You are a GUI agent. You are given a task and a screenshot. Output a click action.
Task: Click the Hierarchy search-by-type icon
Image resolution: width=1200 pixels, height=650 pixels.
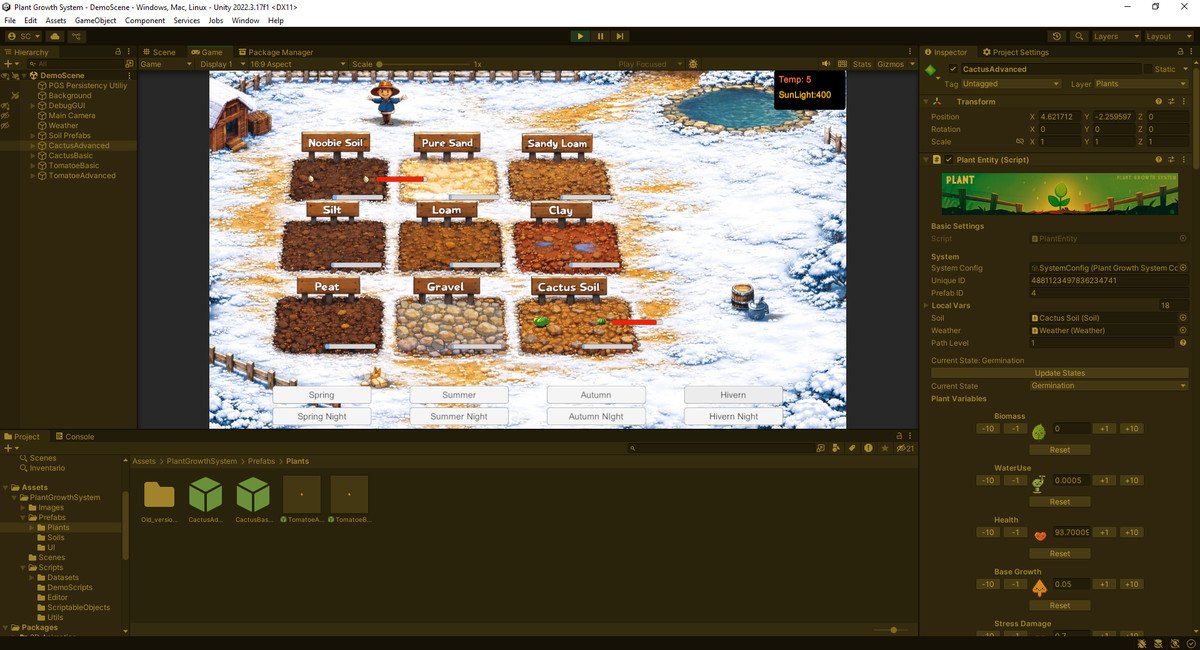pyautogui.click(x=129, y=64)
